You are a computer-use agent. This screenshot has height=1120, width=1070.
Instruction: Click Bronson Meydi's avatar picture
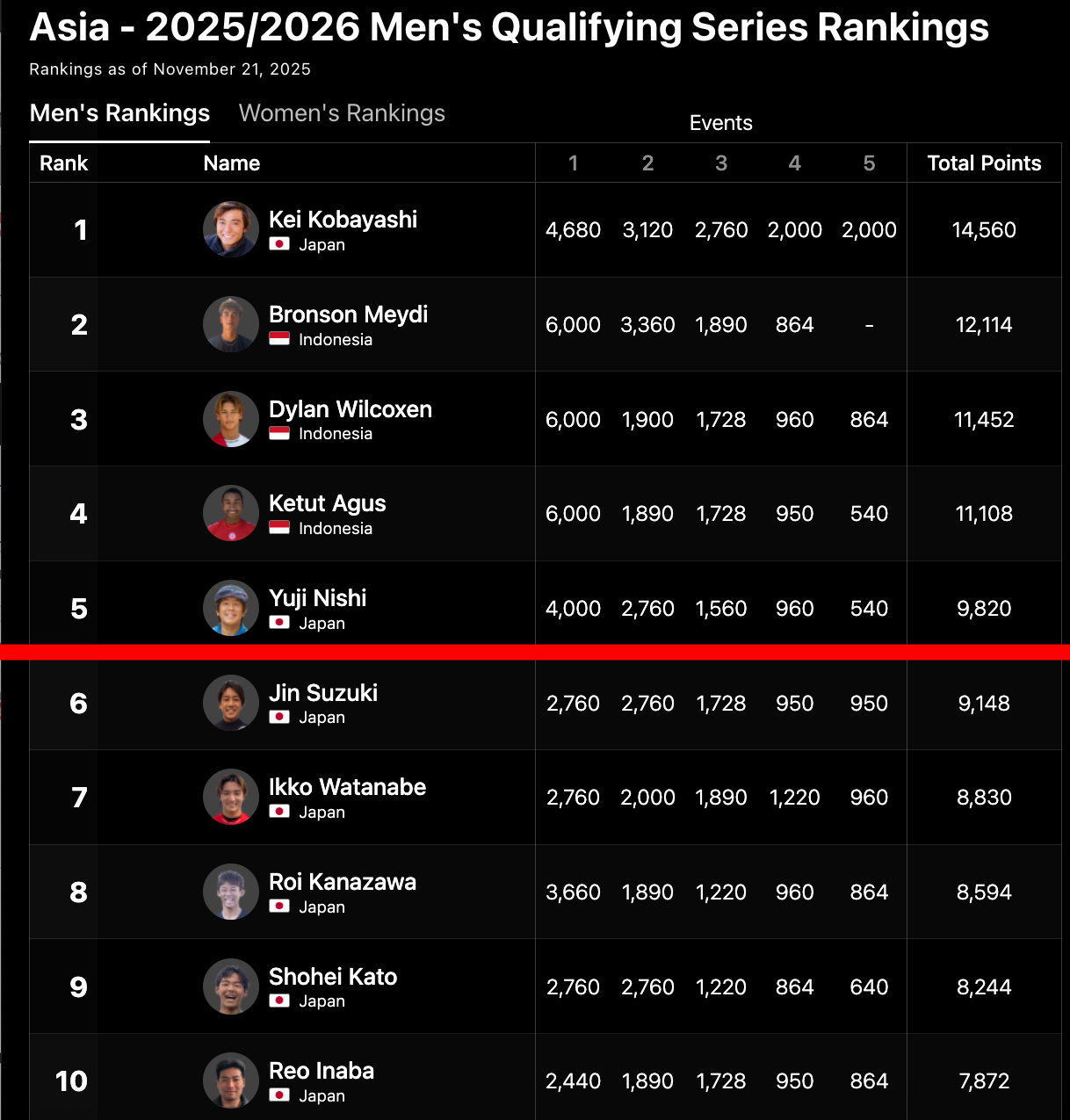click(231, 324)
